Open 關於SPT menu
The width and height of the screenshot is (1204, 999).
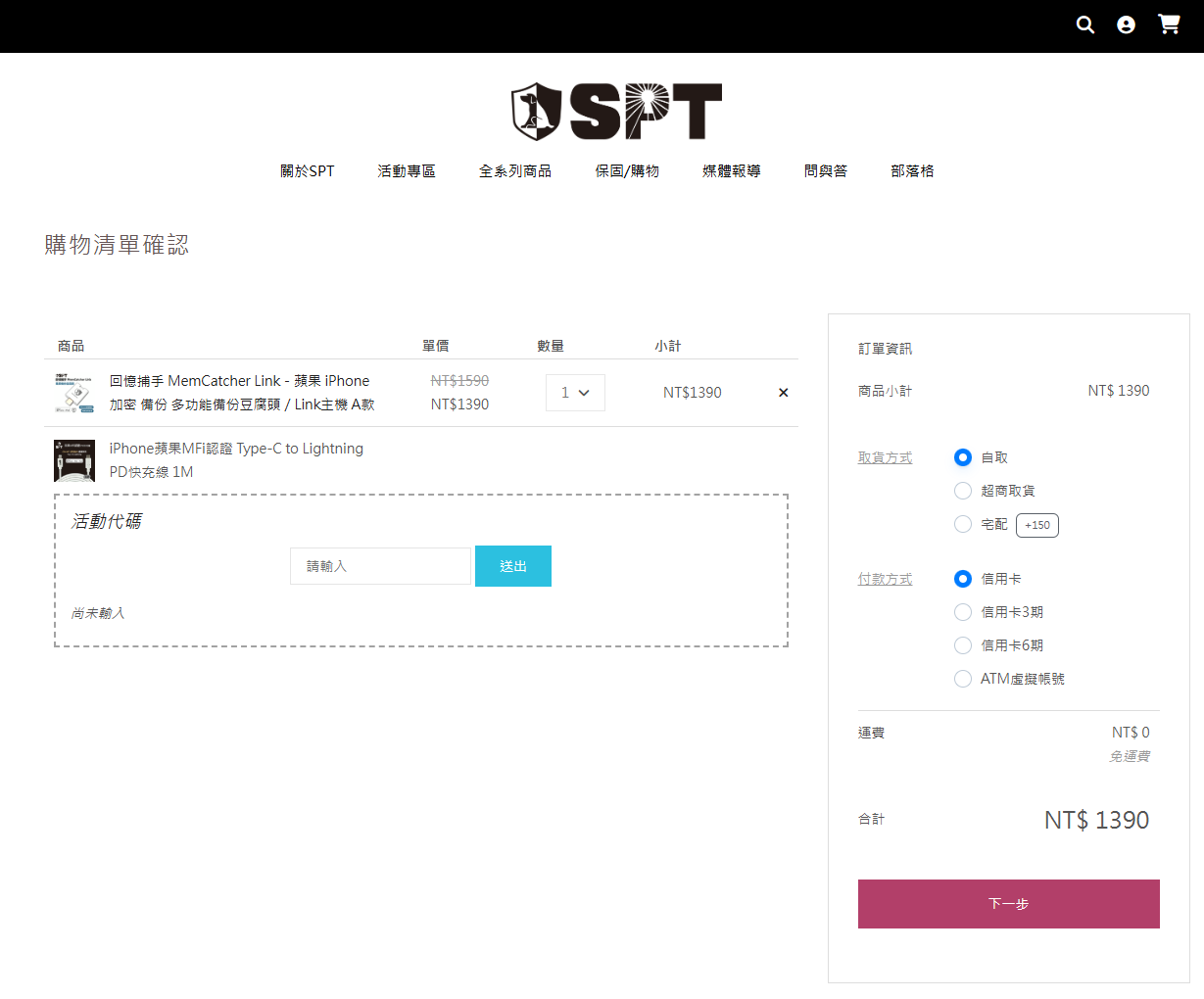click(307, 171)
